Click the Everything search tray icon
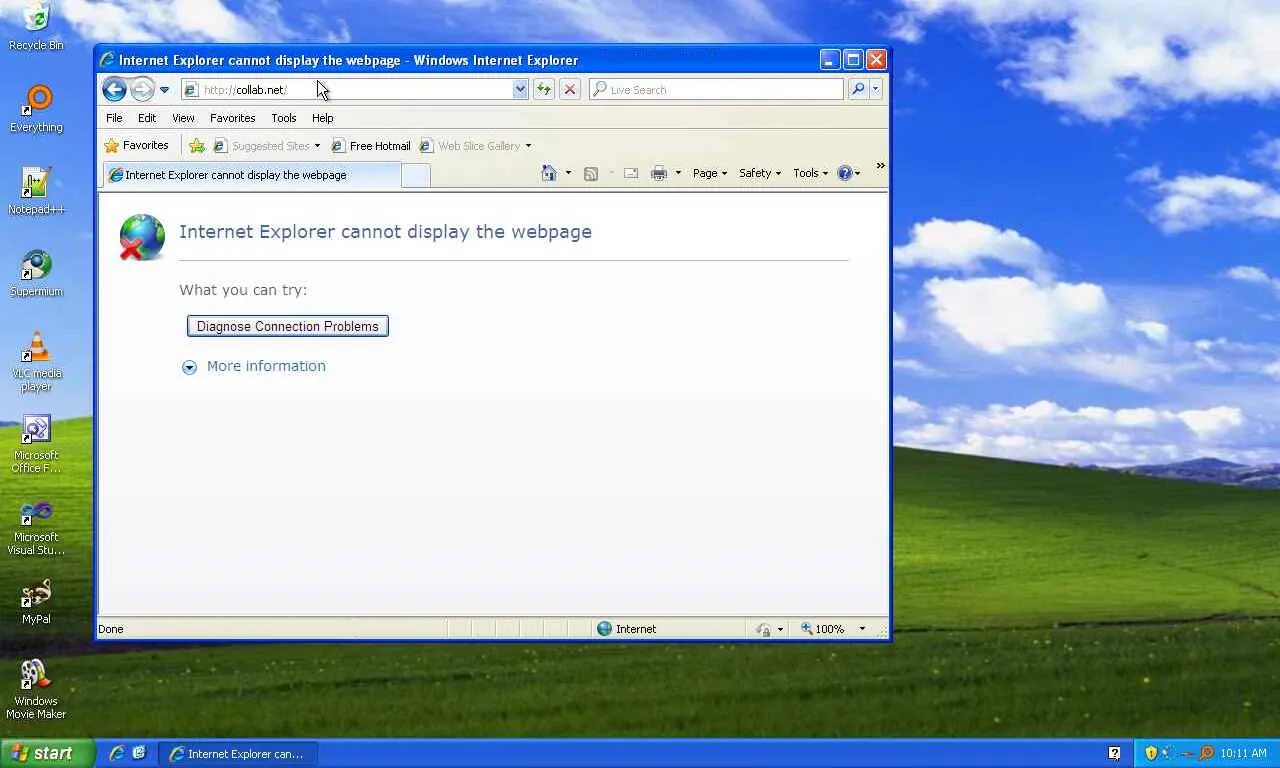The width and height of the screenshot is (1280, 768). pyautogui.click(x=1206, y=753)
